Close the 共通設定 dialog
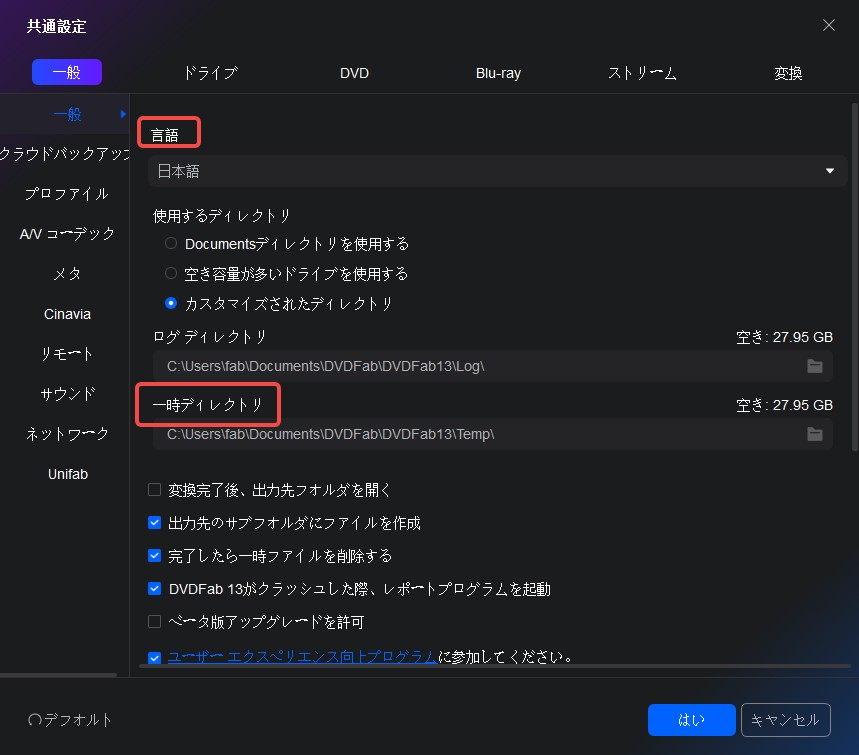 [828, 25]
